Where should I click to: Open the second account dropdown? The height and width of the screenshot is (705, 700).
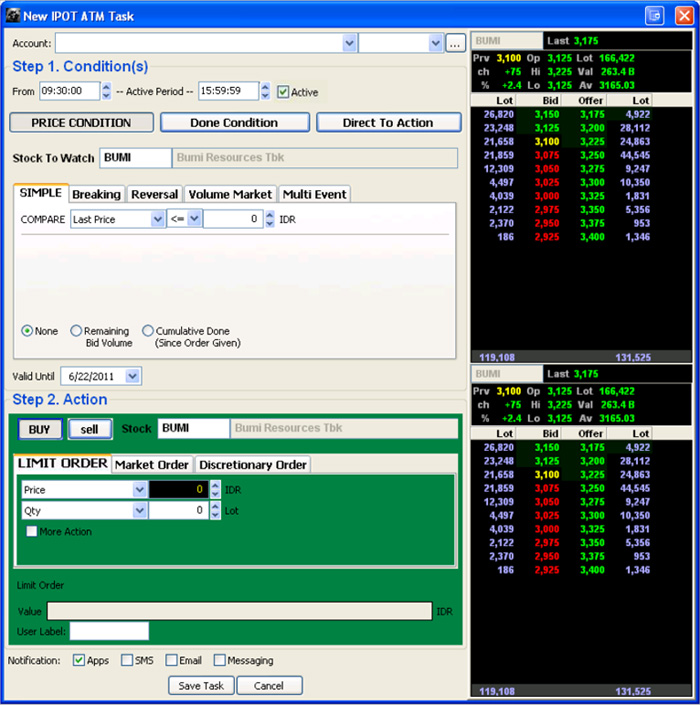pyautogui.click(x=435, y=44)
